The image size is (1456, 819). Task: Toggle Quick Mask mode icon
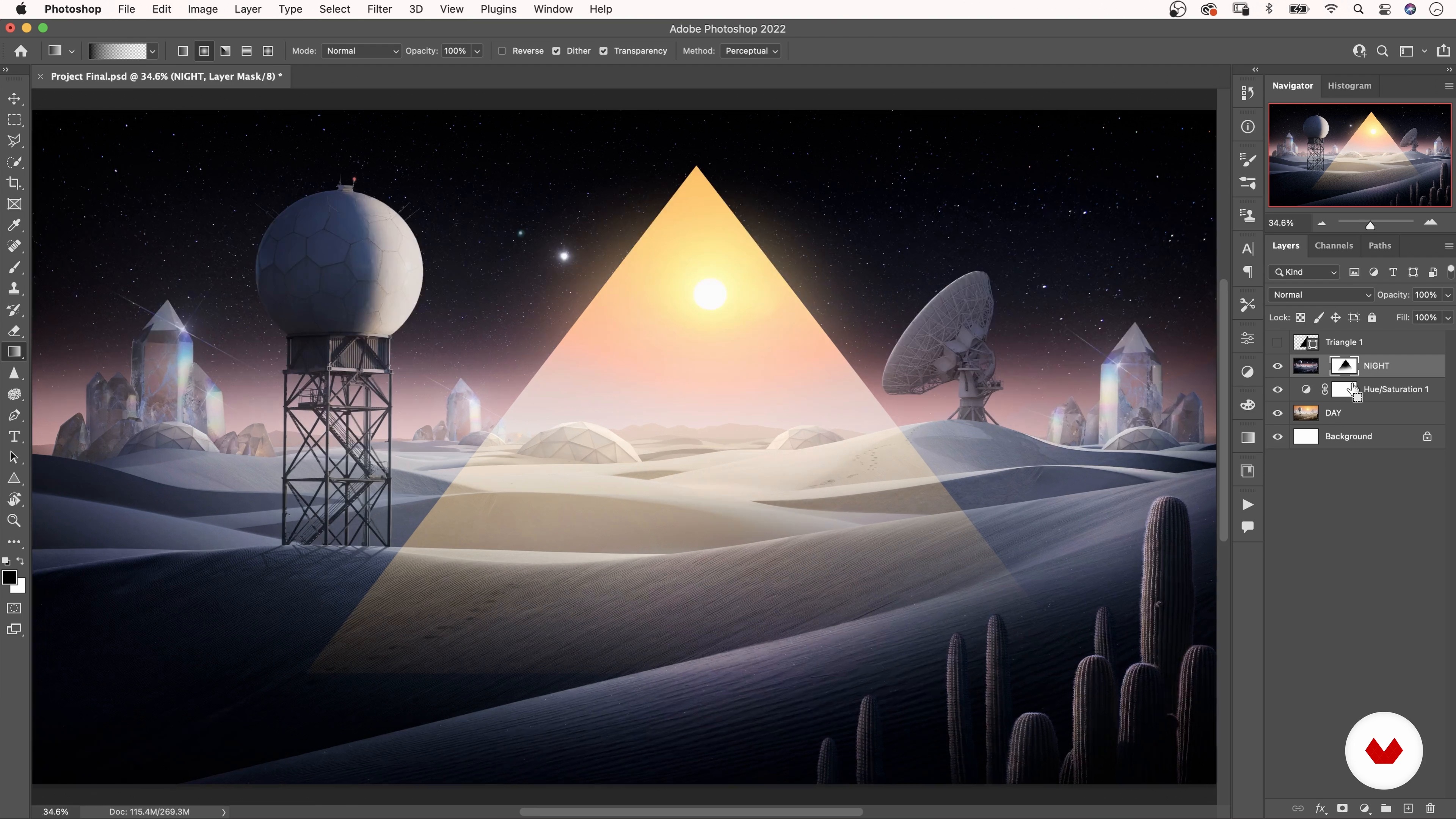tap(14, 609)
